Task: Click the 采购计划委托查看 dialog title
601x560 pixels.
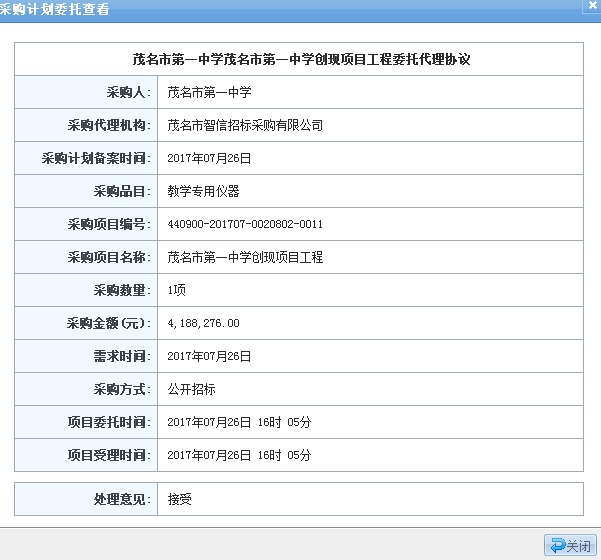Action: (x=56, y=9)
